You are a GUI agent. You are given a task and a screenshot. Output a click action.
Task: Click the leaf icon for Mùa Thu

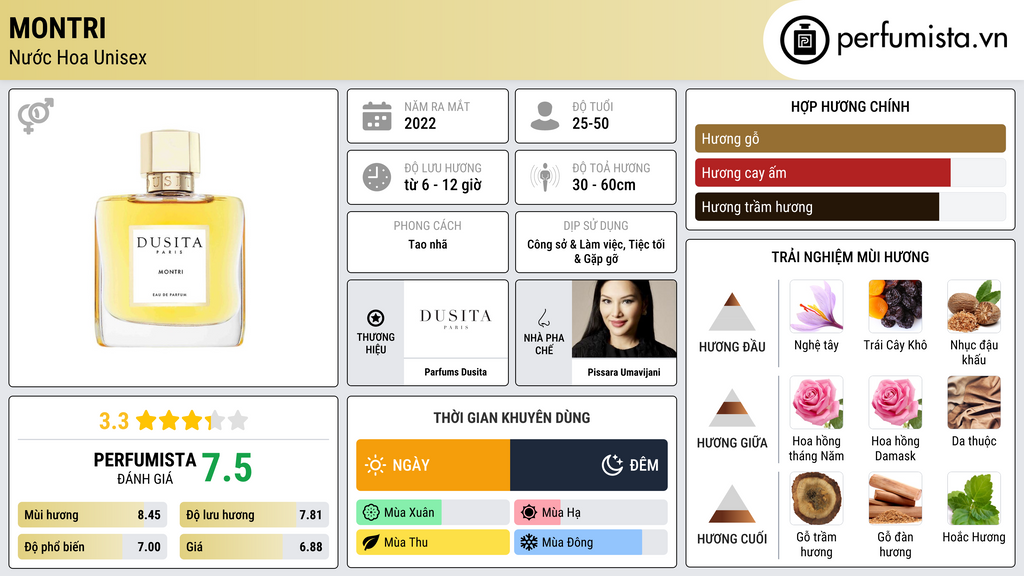point(371,542)
